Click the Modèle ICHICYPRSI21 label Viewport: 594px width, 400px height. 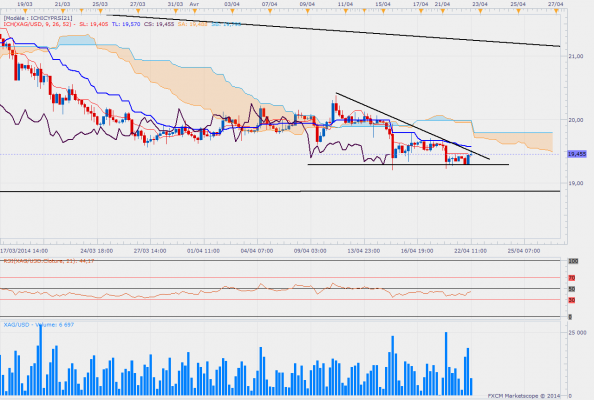(x=38, y=18)
